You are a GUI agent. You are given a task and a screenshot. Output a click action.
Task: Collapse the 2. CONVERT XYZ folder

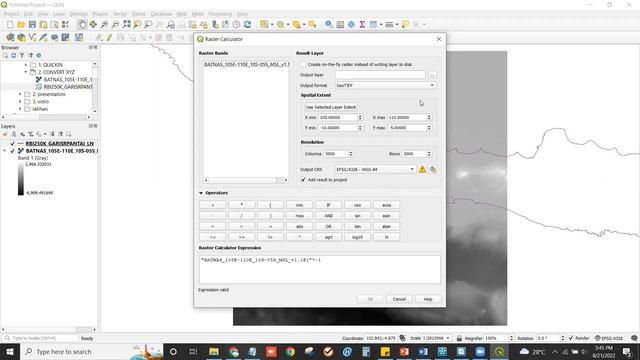[x=26, y=72]
